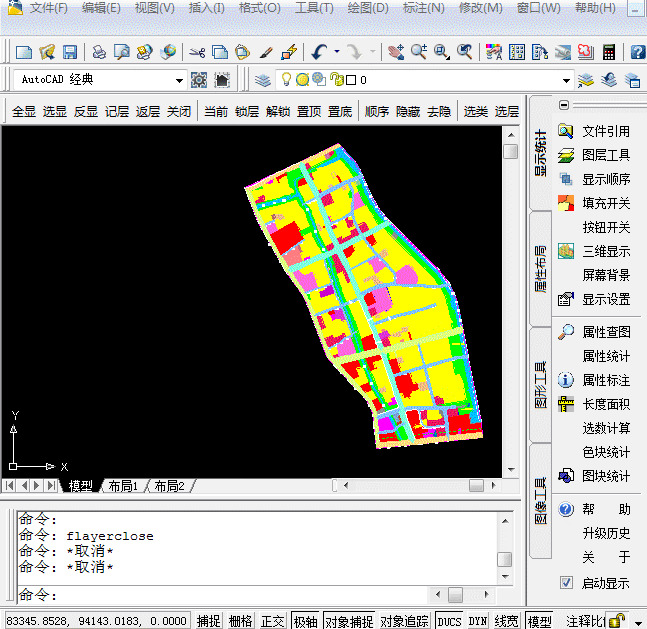
Task: Click the Cut scissors icon
Action: click(197, 52)
